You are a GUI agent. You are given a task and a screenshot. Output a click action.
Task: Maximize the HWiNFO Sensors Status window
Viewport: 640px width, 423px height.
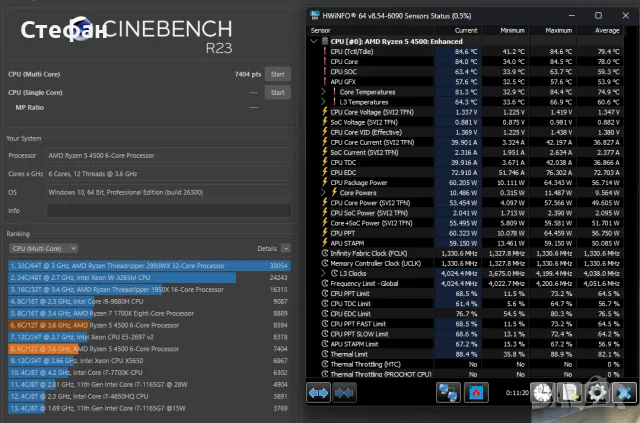(598, 16)
